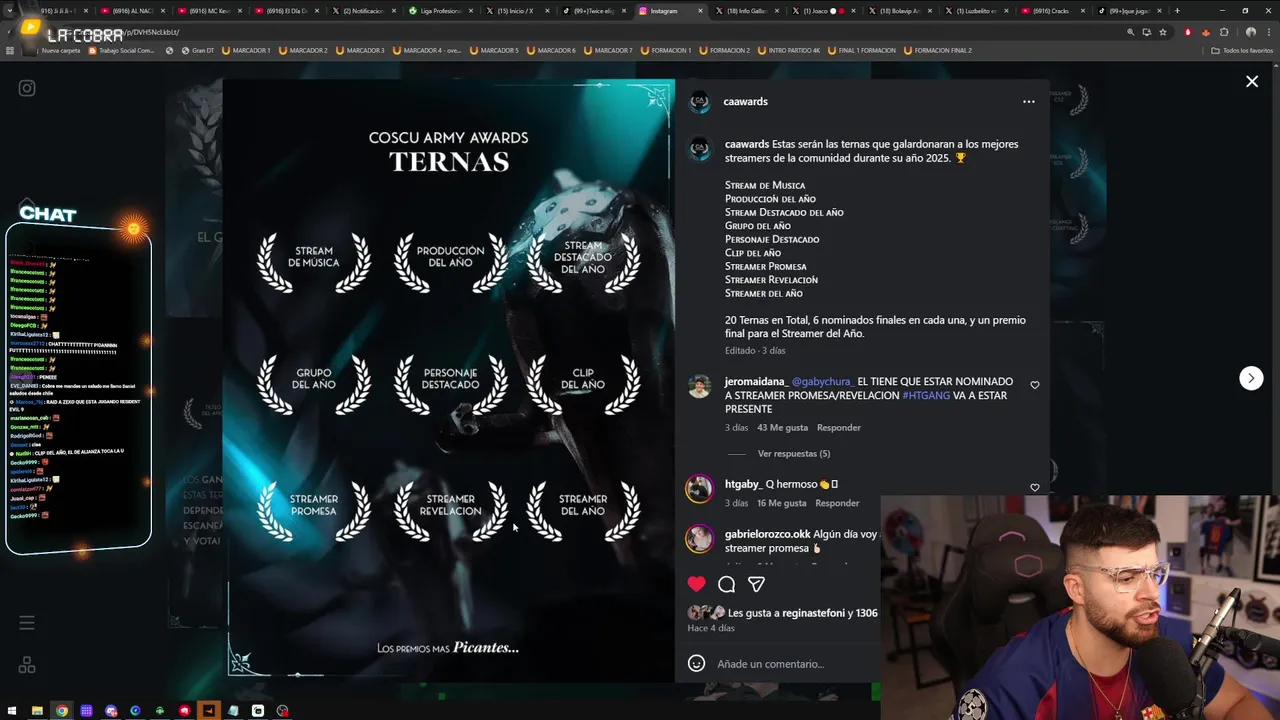Click the zoom magnifier in address bar
Viewport: 1280px width, 720px height.
pos(1131,32)
